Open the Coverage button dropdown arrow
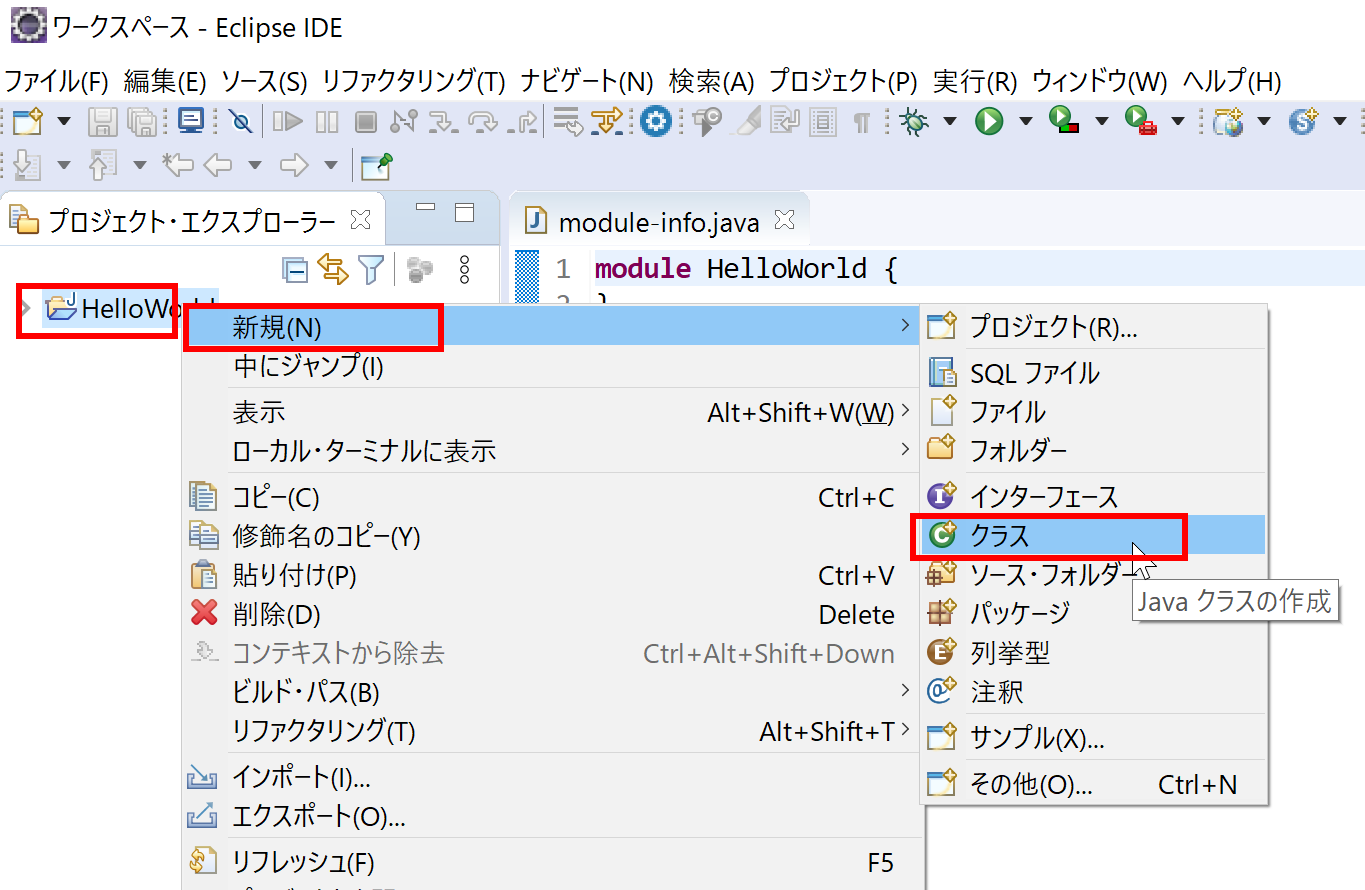The image size is (1365, 890). click(x=1102, y=122)
